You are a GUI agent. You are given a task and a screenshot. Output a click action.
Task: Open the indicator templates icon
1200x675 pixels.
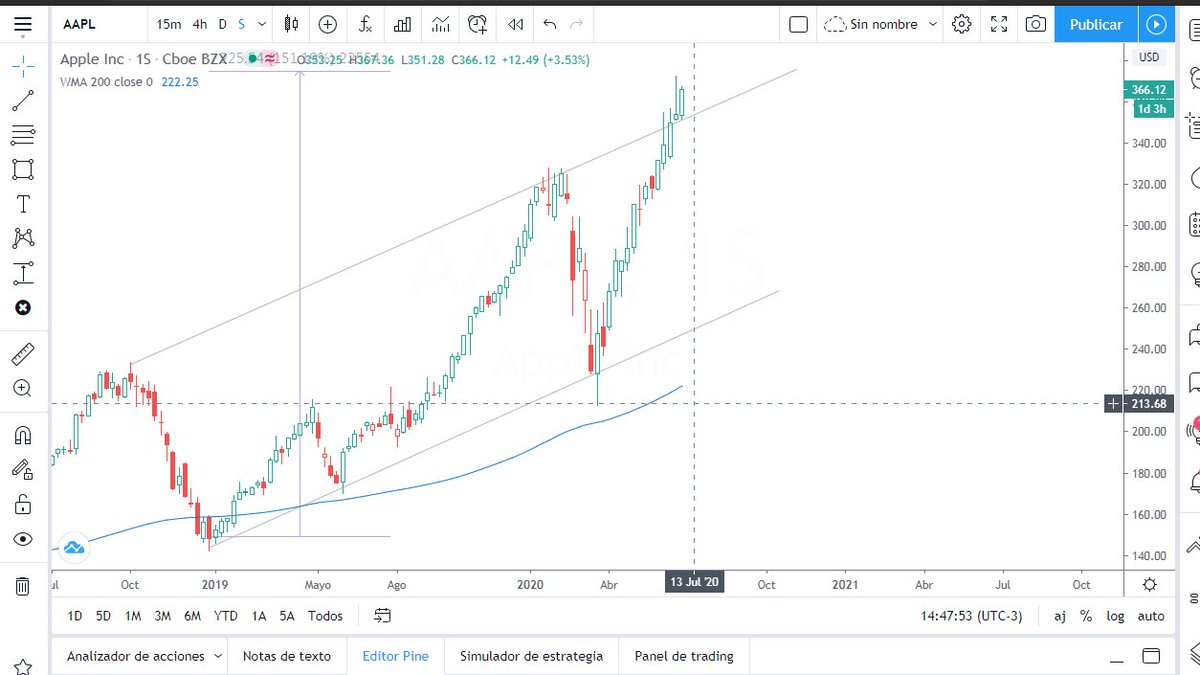coord(440,24)
